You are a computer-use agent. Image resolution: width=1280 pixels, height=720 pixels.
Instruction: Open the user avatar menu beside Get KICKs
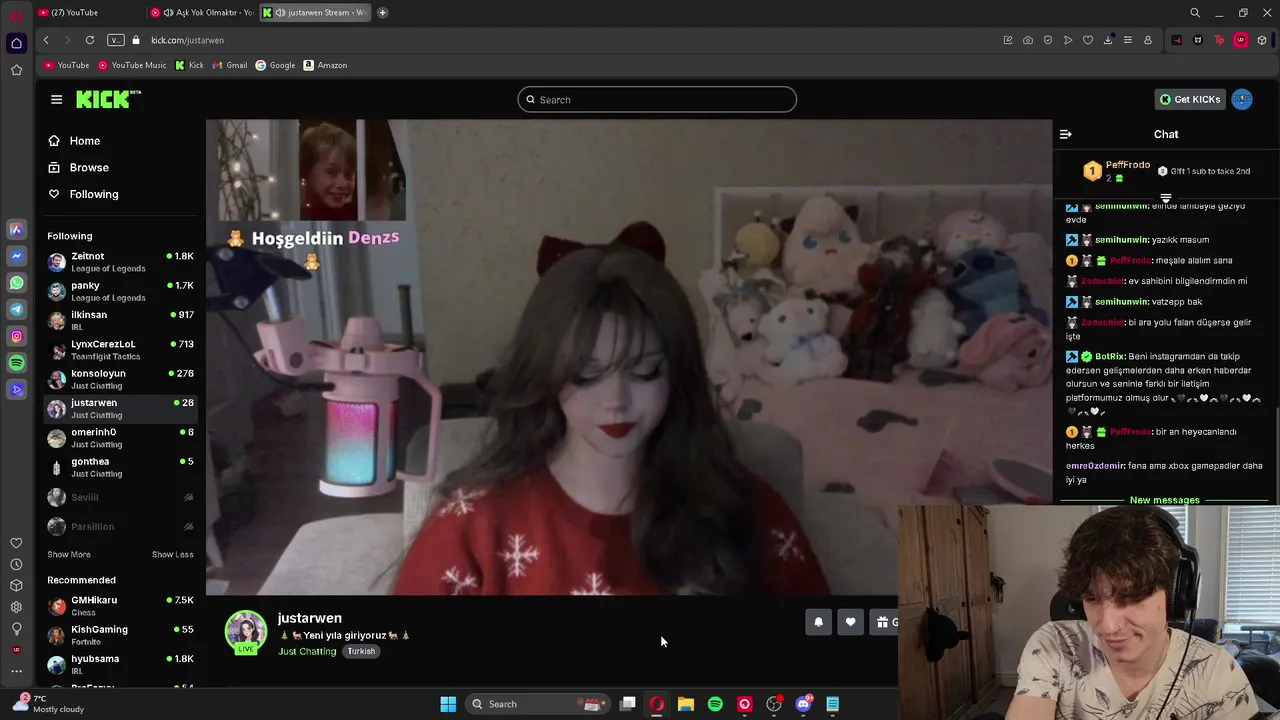tap(1242, 99)
